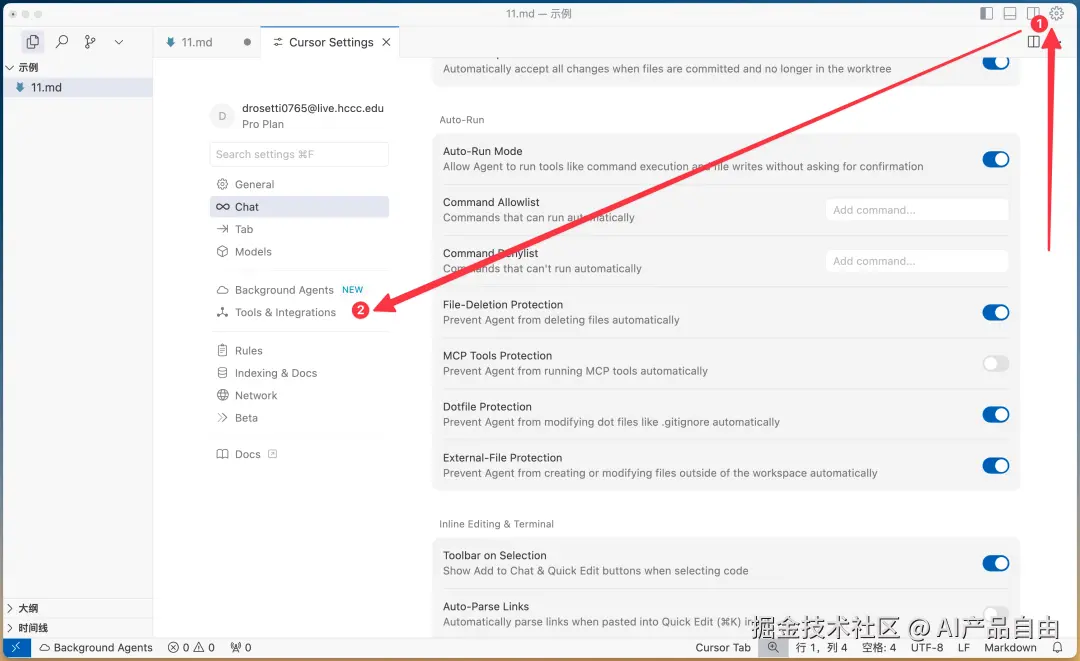This screenshot has width=1080, height=661.
Task: Open Network settings section
Action: coord(299,395)
